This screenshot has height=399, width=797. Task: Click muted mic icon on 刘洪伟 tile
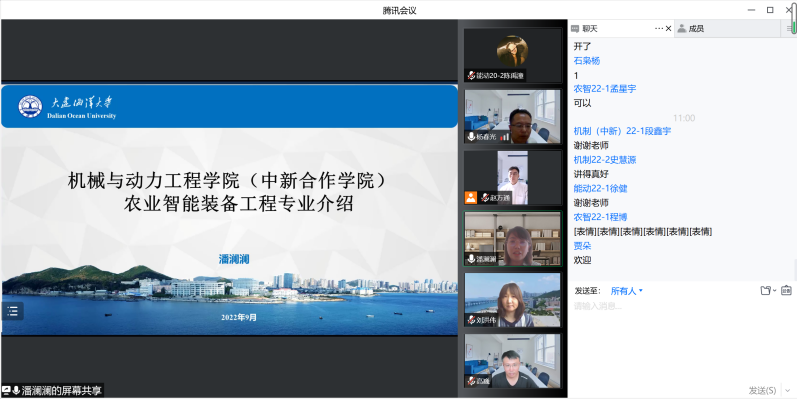471,320
